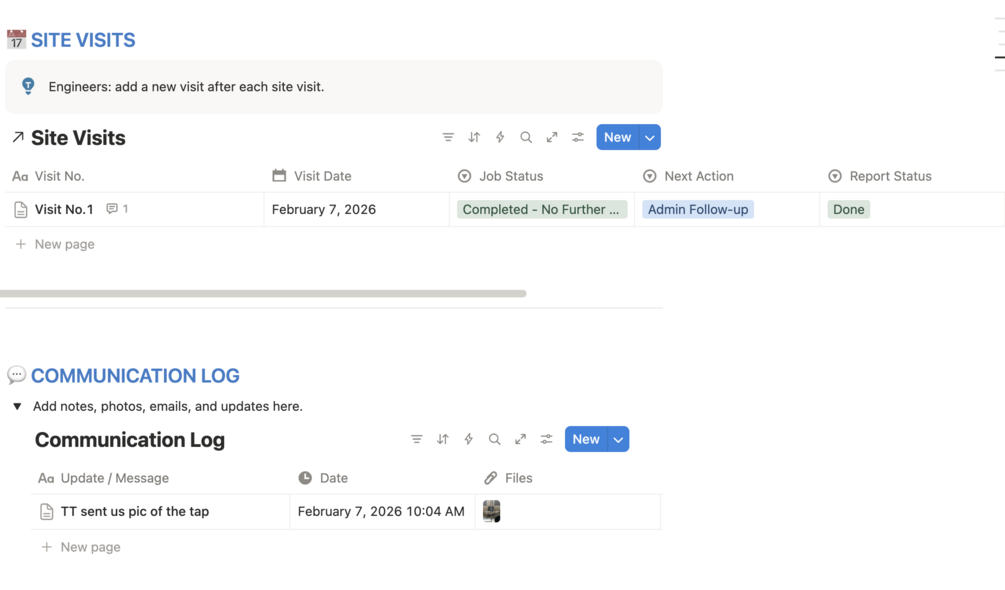Open the Communication Log view settings
The image size is (1005, 590).
546,439
